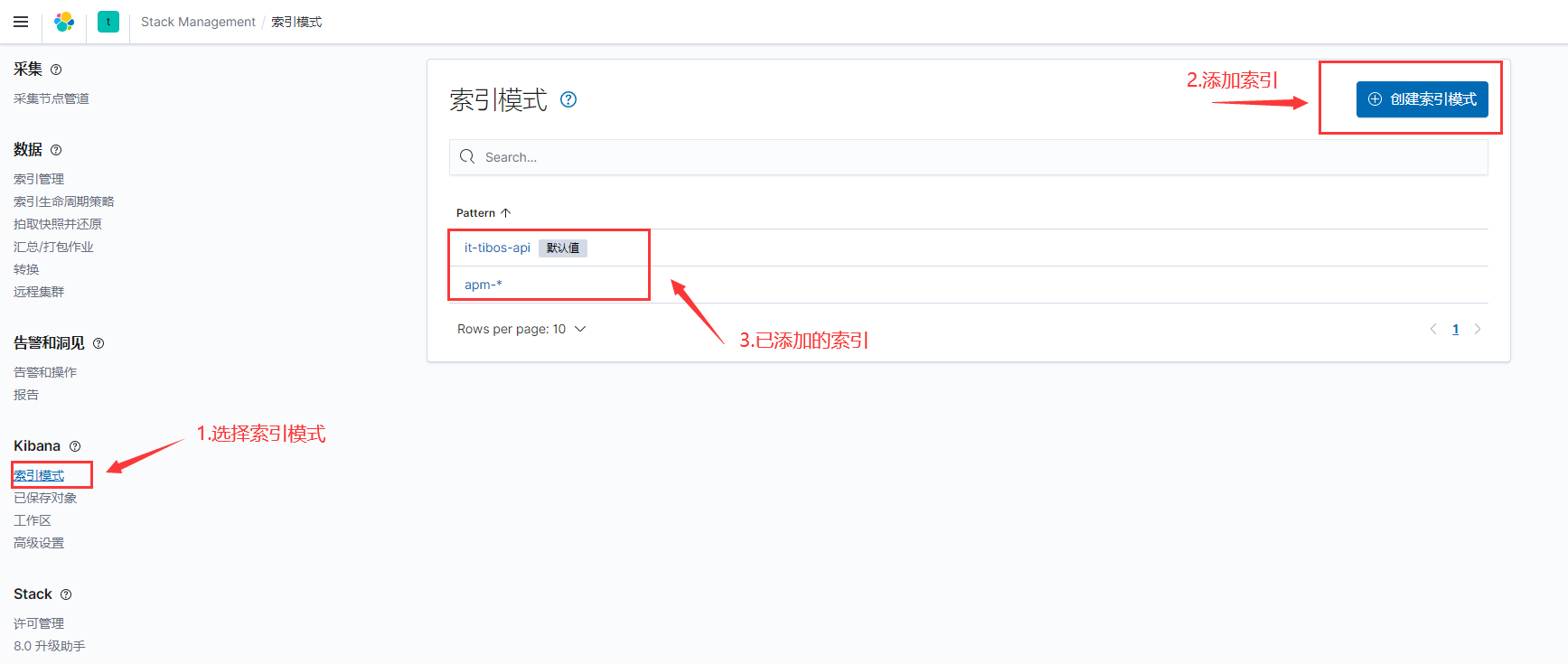Open 8.0 升级助手 in sidebar
Viewport: 1568px width, 664px height.
[50, 646]
